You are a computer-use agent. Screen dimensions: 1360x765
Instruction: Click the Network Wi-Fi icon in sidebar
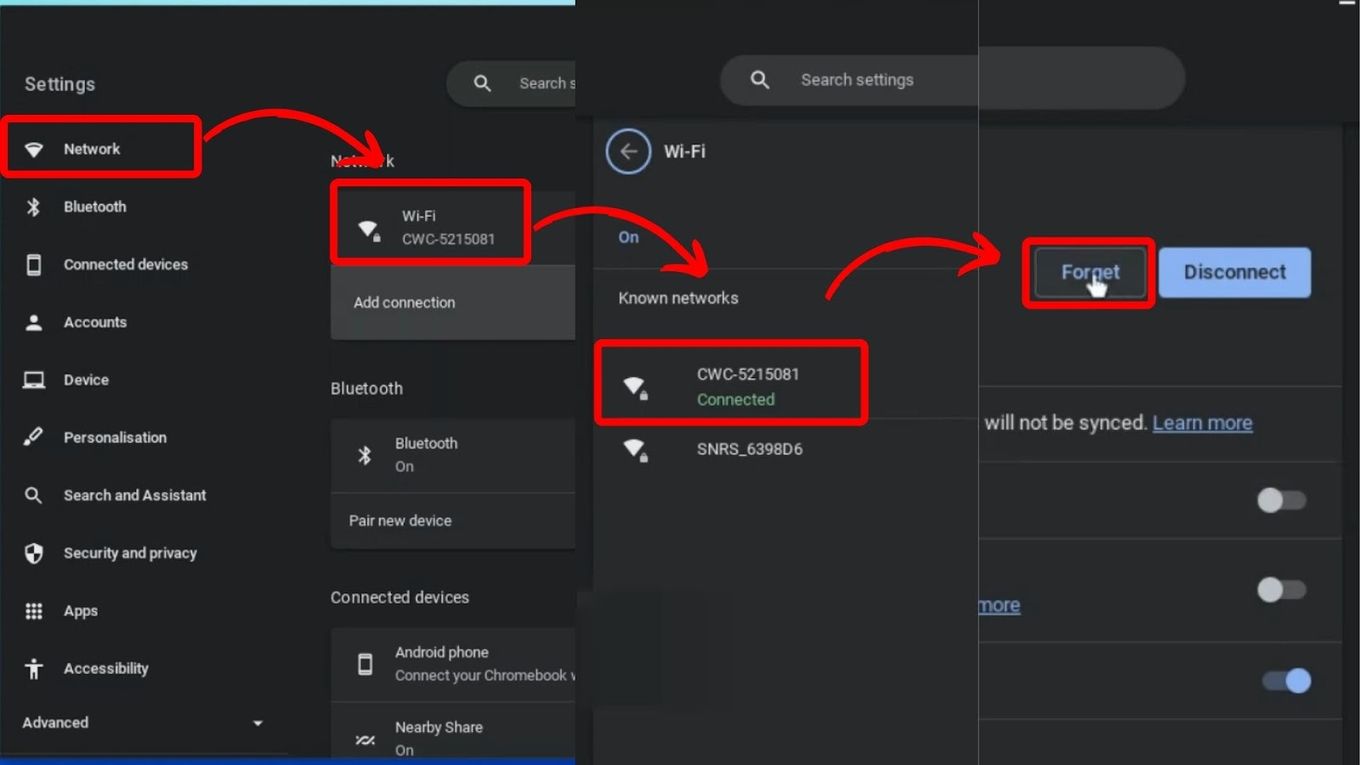pos(34,150)
